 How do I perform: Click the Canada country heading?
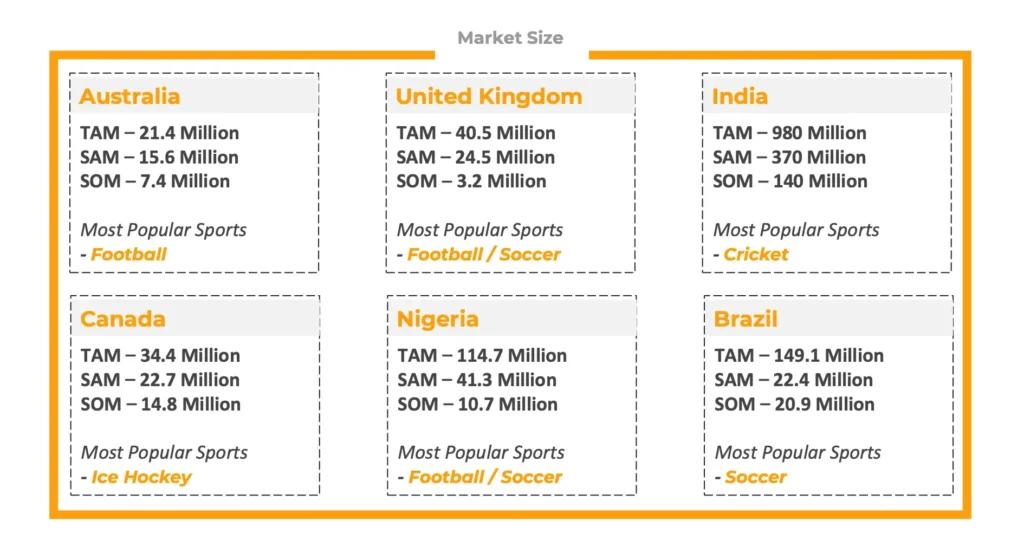(x=123, y=320)
